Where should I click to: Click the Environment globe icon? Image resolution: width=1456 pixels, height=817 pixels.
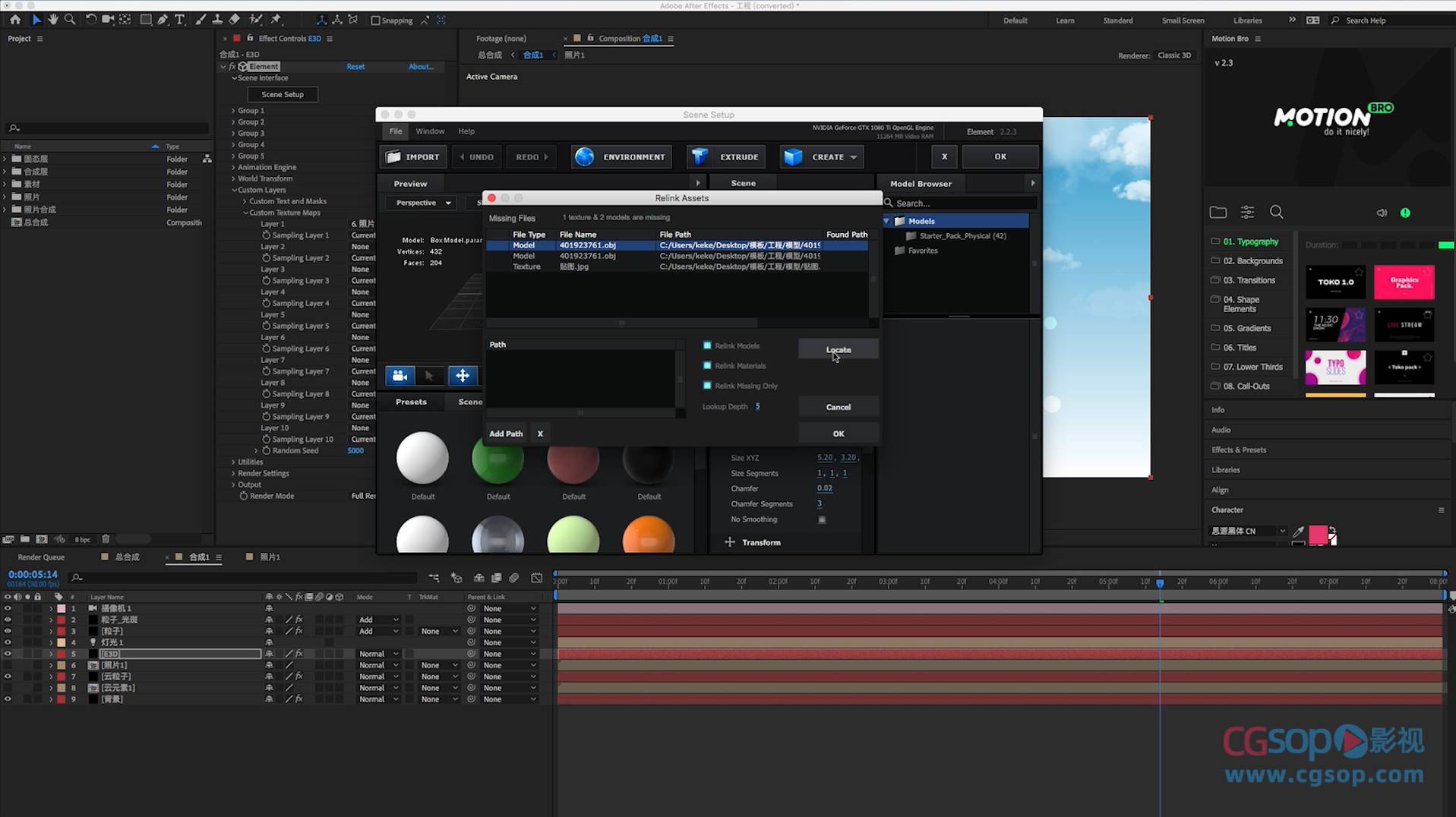coord(584,157)
